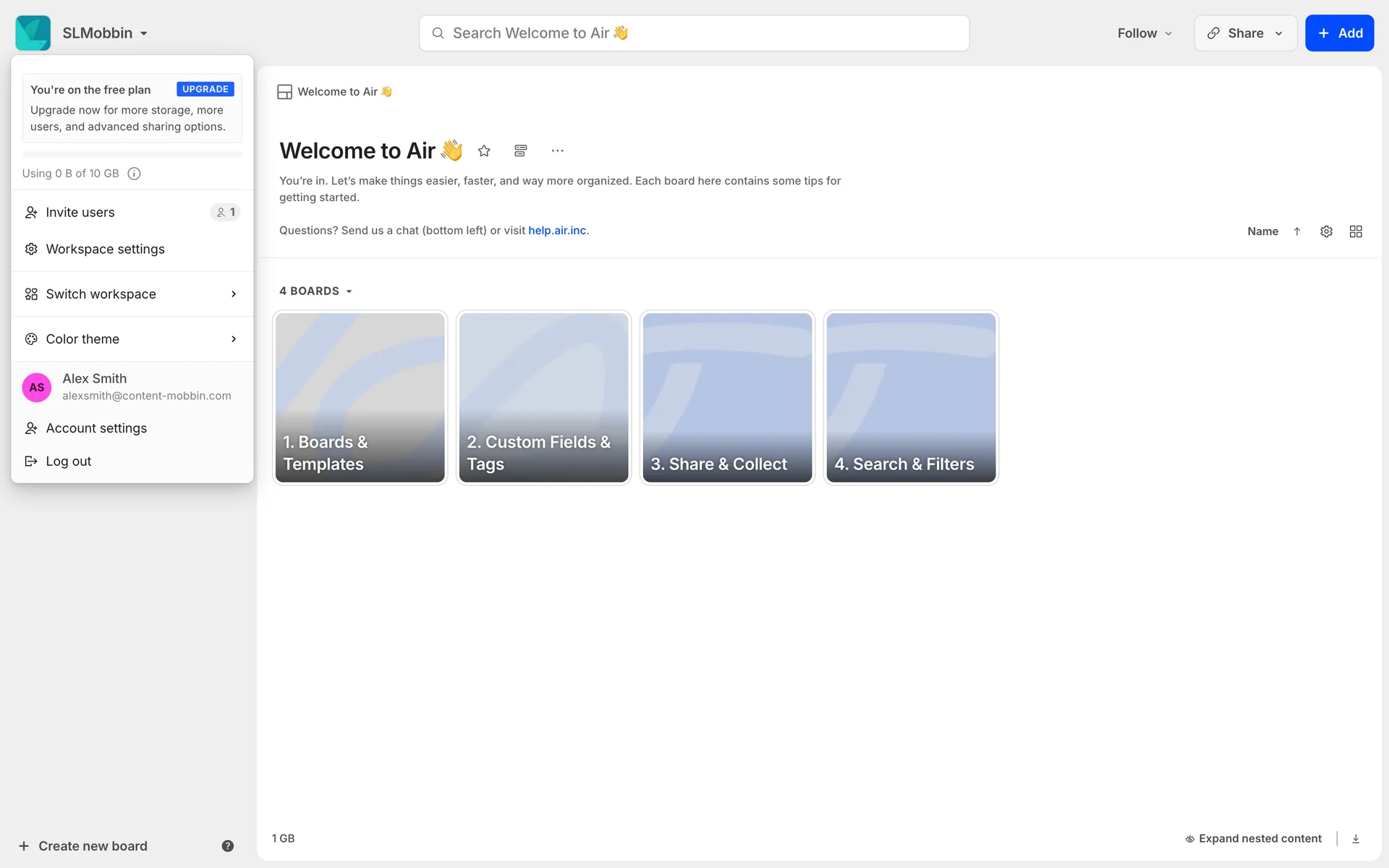Expand the 4 BOARDS section dropdown

pos(316,291)
